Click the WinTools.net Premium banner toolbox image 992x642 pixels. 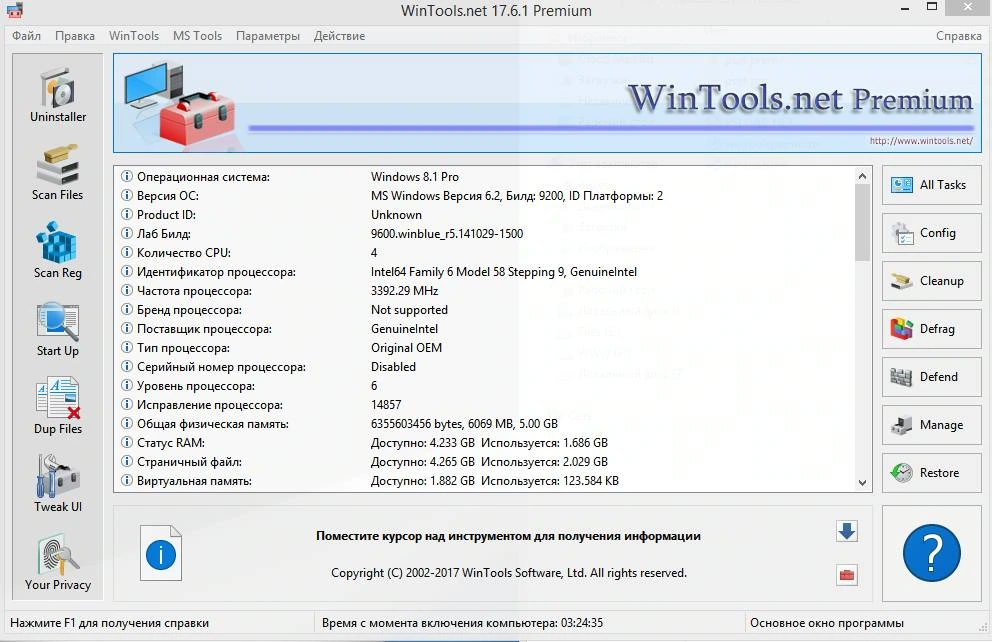click(x=180, y=103)
